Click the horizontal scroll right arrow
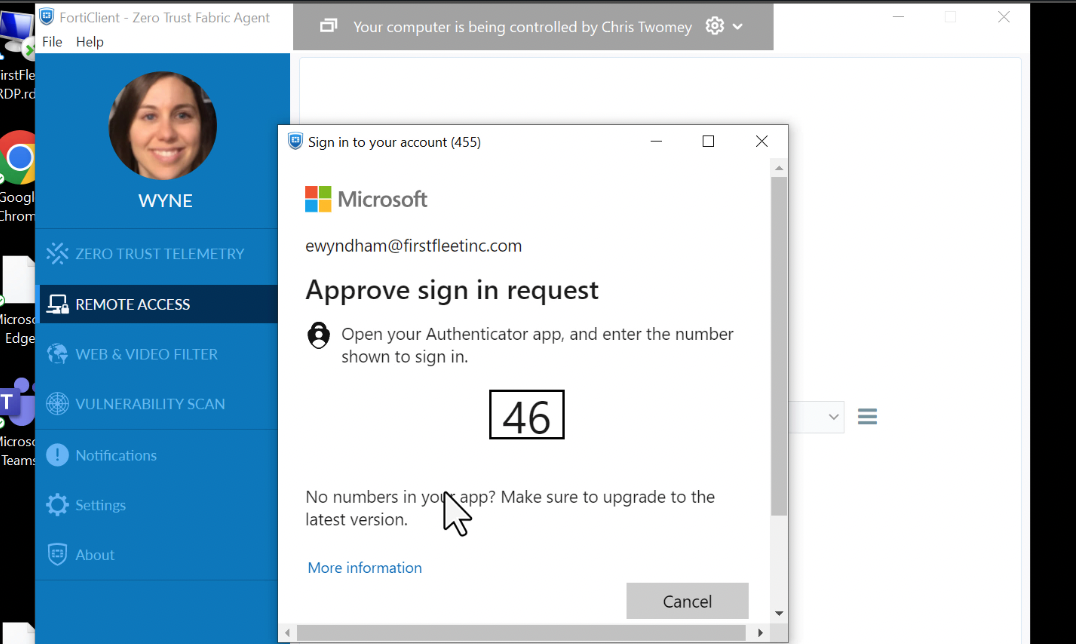The height and width of the screenshot is (644, 1076). [x=760, y=632]
